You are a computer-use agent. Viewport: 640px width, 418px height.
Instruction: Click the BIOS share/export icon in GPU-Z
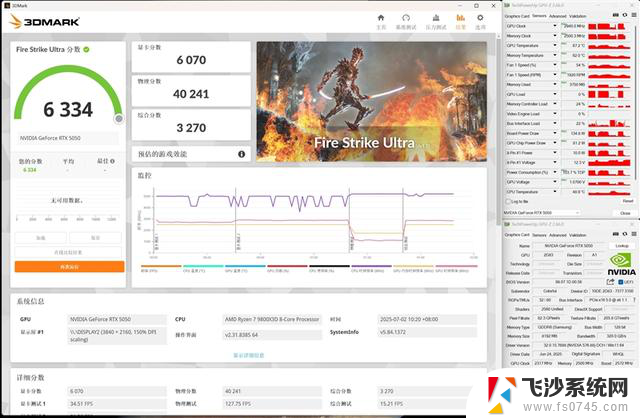(x=610, y=282)
